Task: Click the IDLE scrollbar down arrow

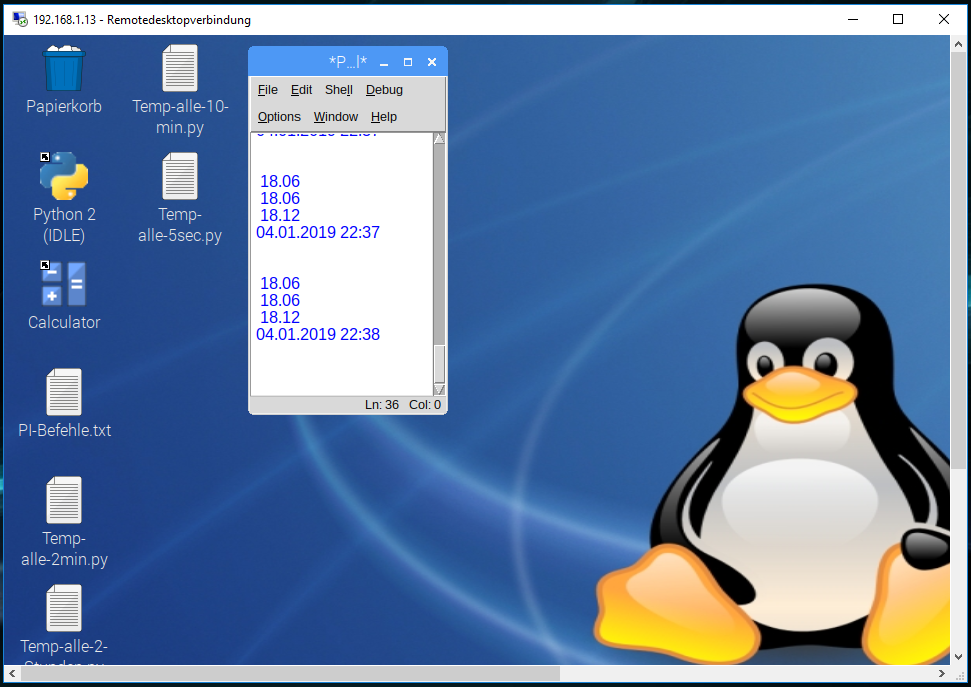Action: pos(439,389)
